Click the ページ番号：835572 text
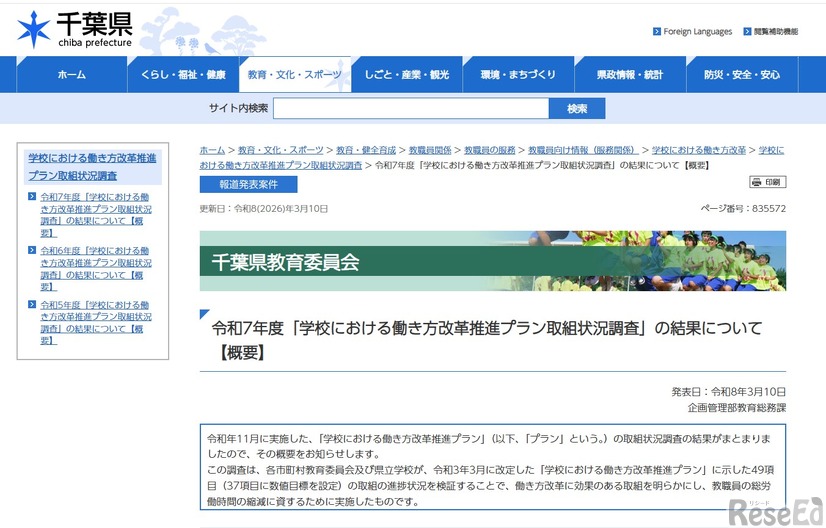The image size is (826, 528). coord(743,209)
